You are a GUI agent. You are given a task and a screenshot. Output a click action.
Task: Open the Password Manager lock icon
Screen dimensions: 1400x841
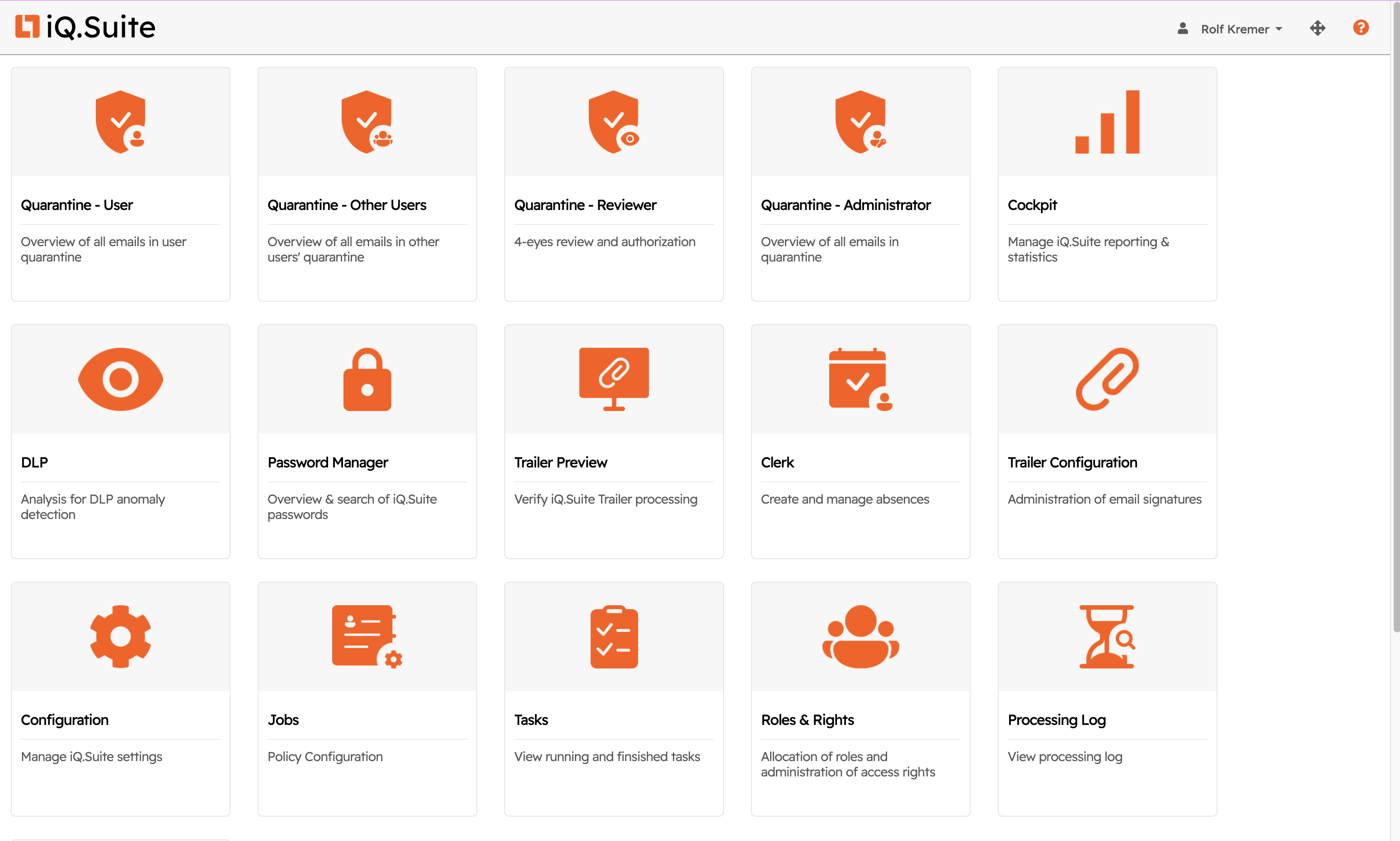click(367, 379)
